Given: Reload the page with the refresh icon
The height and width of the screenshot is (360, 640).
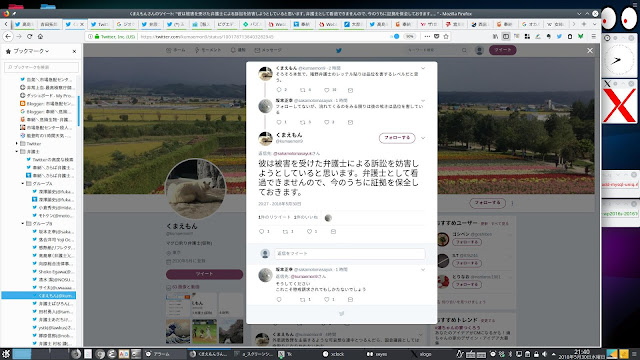Looking at the screenshot, I should click(29, 36).
